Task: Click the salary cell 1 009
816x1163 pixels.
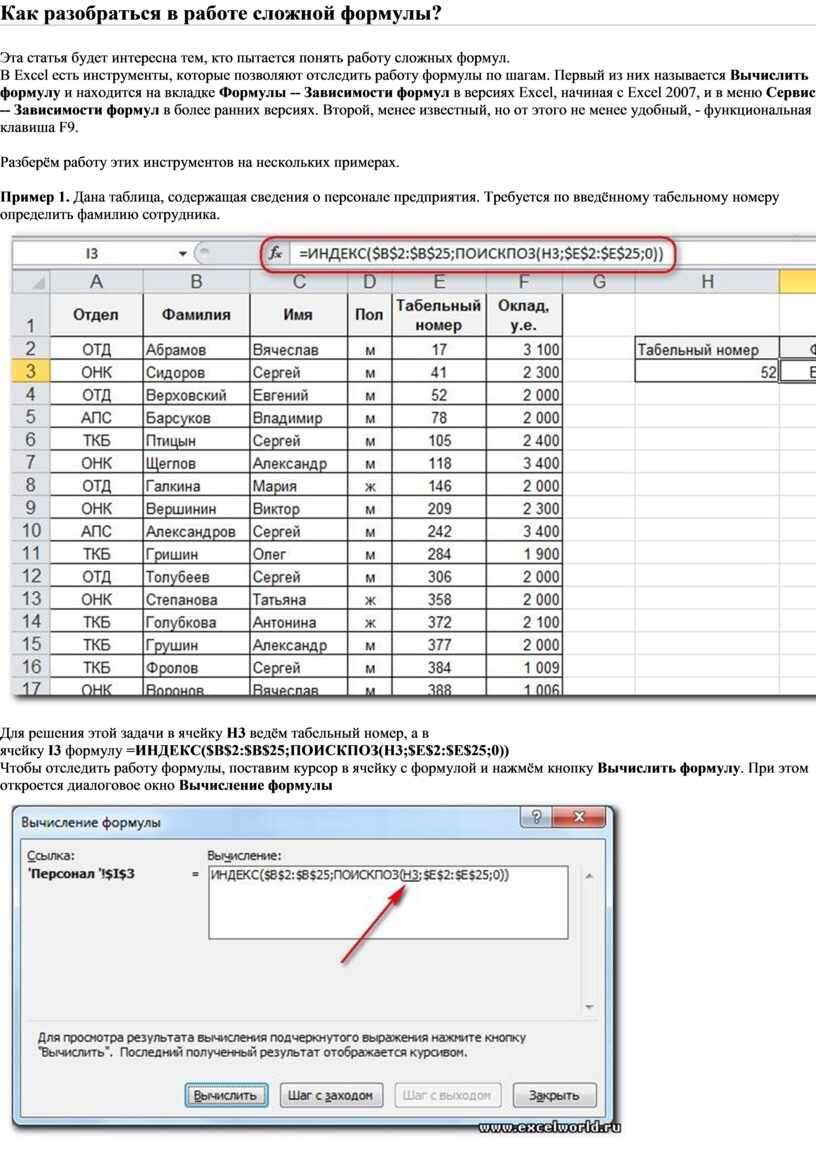Action: point(524,668)
